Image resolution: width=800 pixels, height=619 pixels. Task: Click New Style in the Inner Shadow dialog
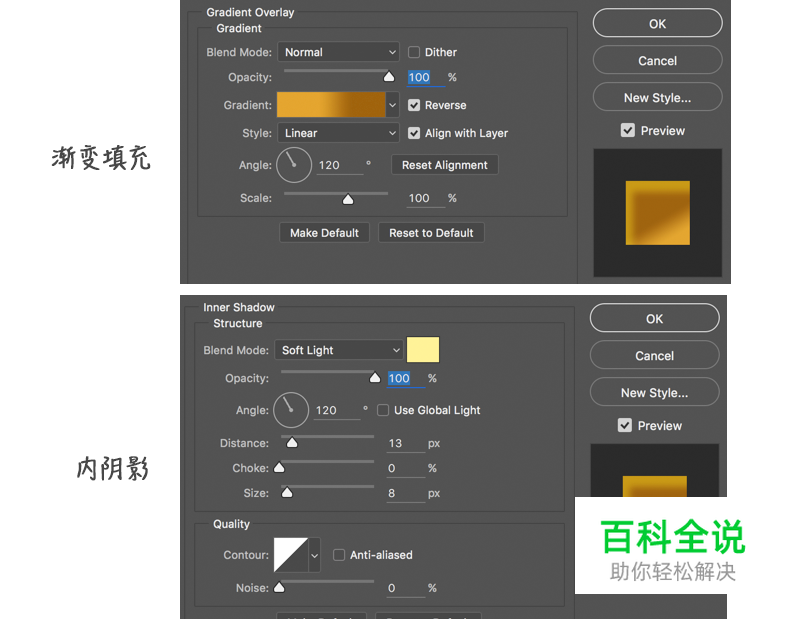click(654, 391)
